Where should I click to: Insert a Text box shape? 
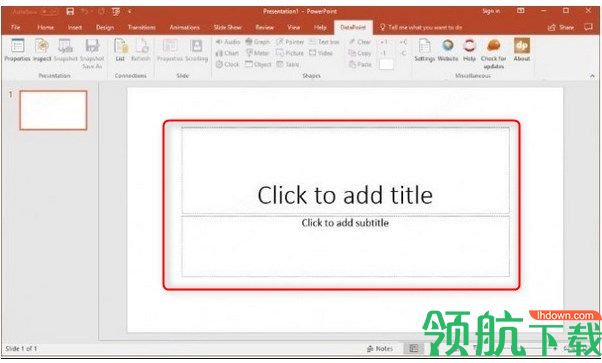coord(324,41)
